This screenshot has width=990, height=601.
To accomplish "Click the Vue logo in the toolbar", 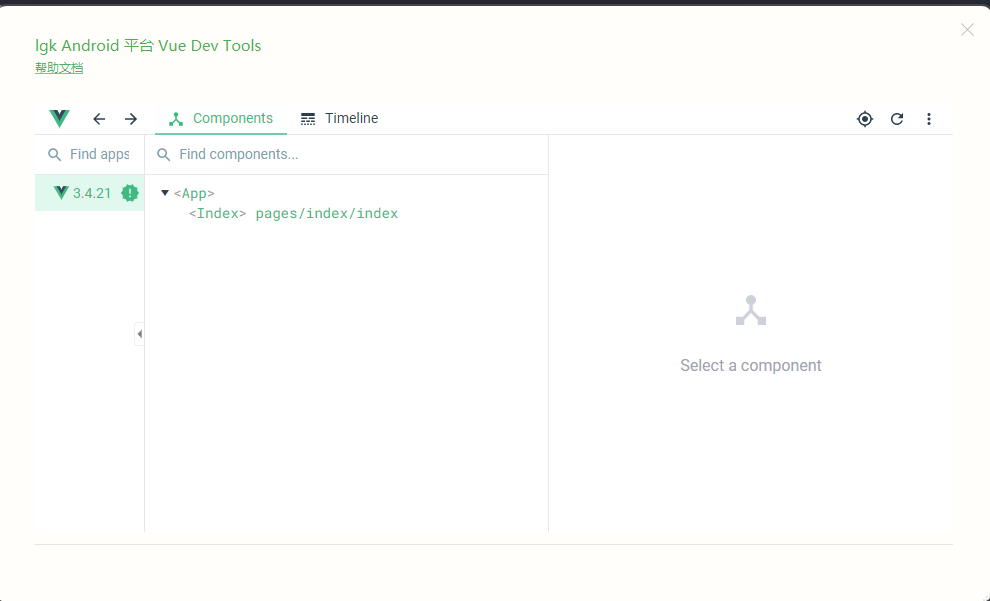I will pyautogui.click(x=59, y=119).
